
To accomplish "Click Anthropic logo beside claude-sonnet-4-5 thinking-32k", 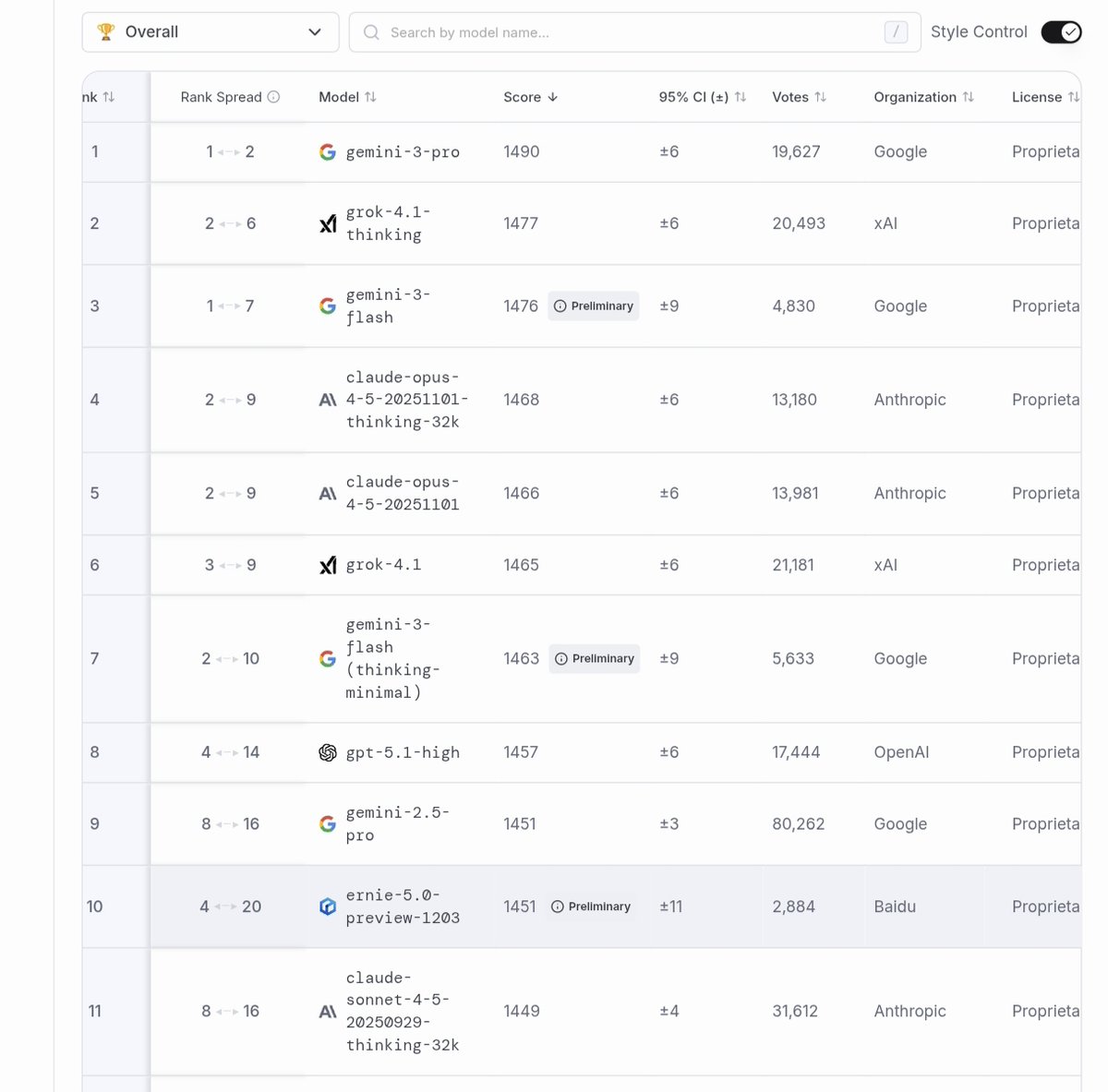I will coord(328,1012).
